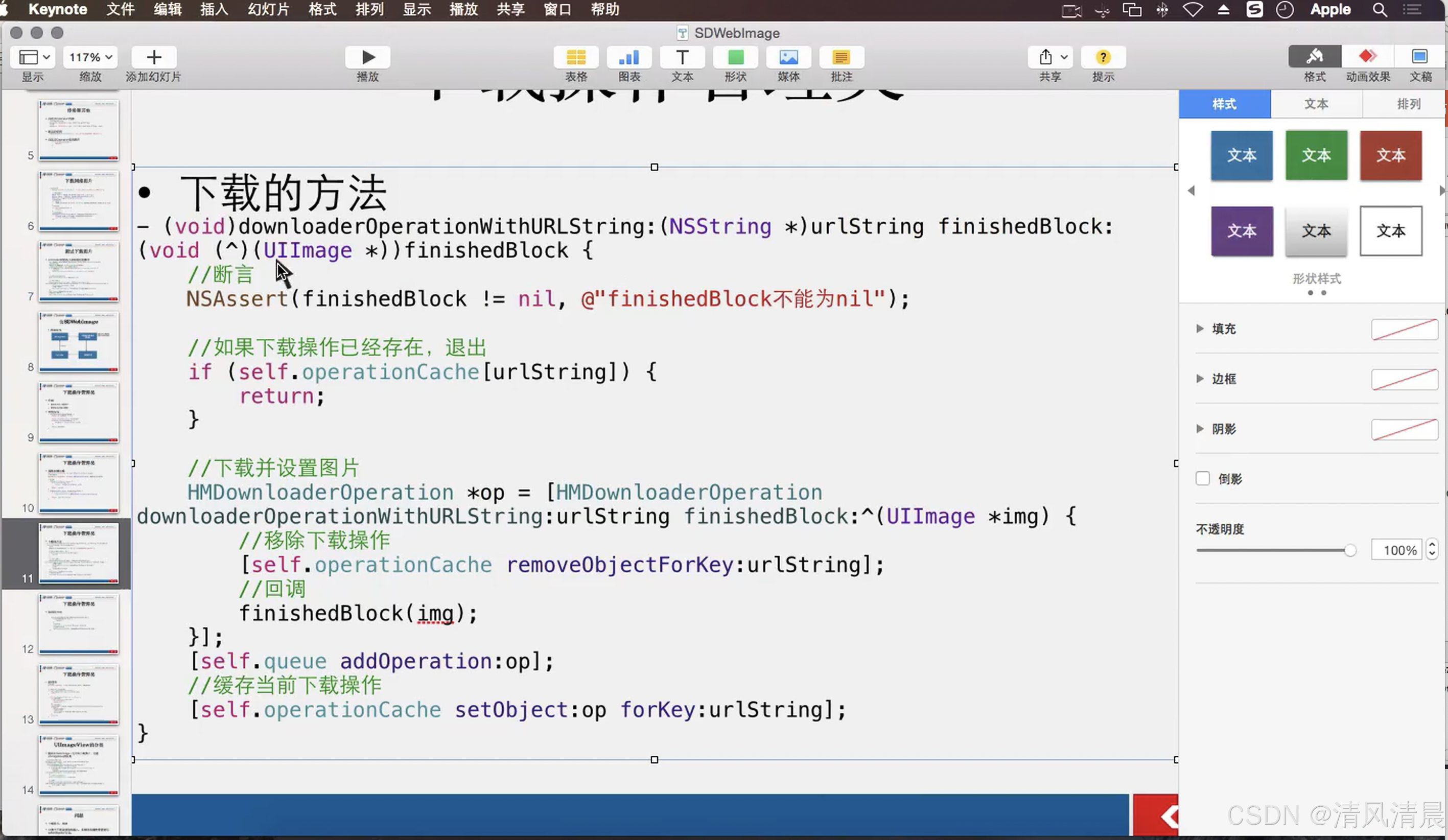Toggle the 格式 format inspector button
The width and height of the screenshot is (1448, 840).
(1315, 57)
